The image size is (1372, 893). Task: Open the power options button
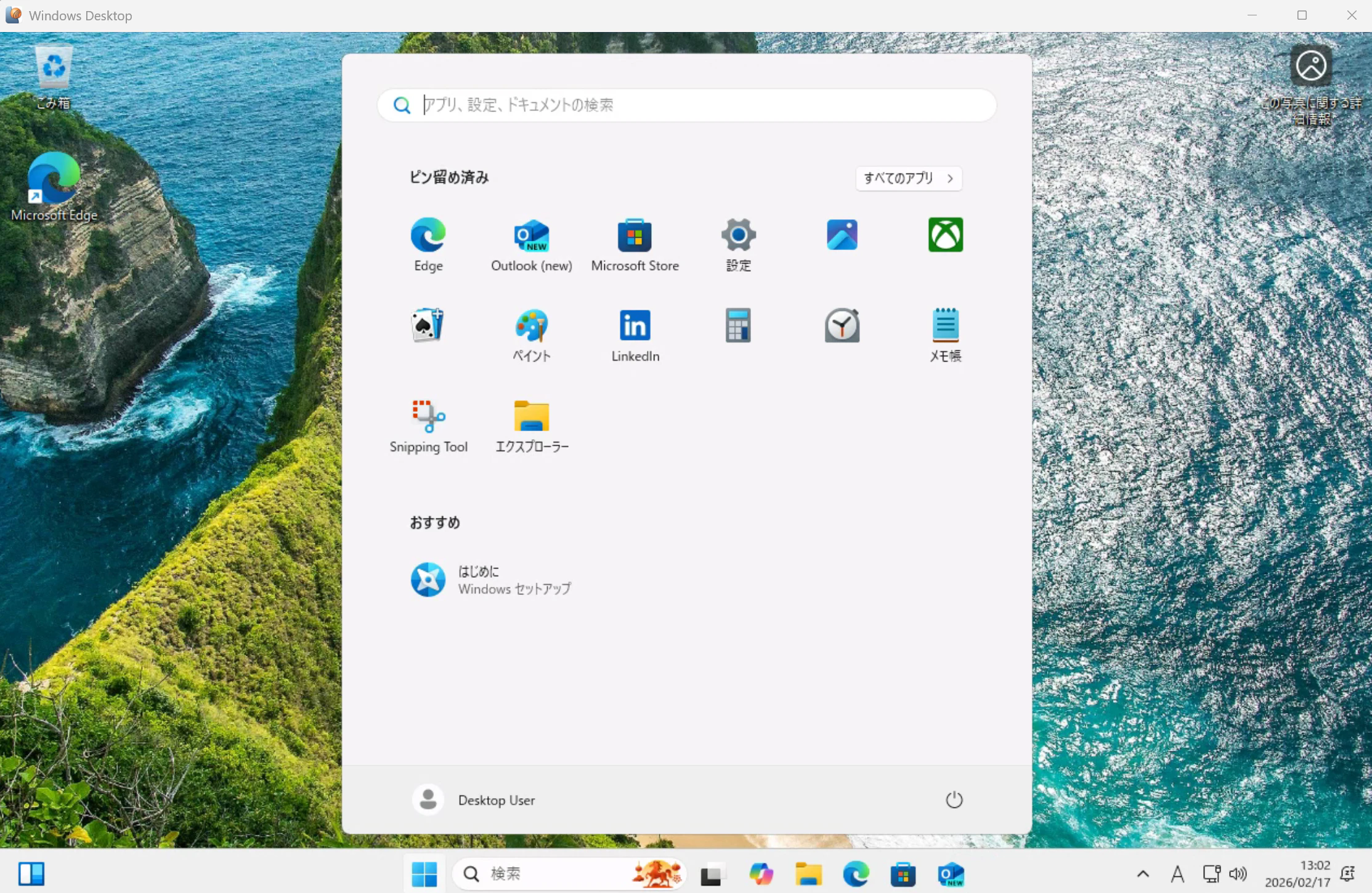(x=954, y=799)
